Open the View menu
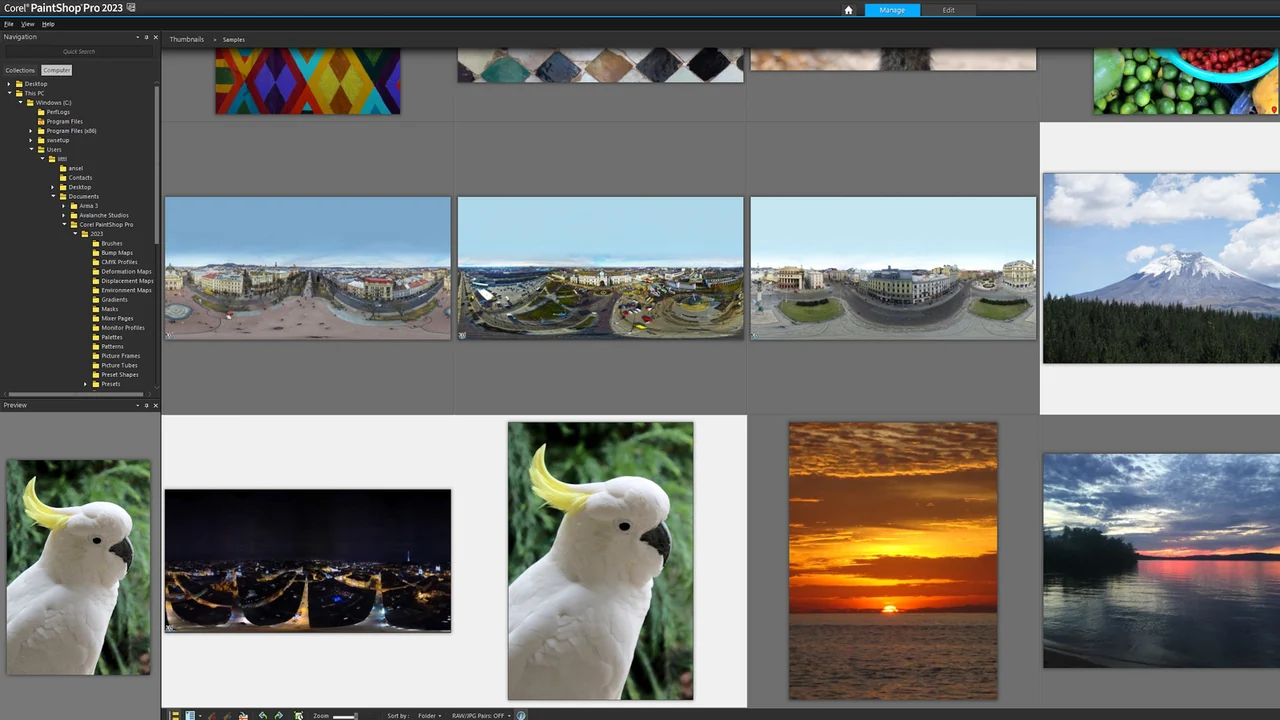The width and height of the screenshot is (1280, 720). (28, 24)
